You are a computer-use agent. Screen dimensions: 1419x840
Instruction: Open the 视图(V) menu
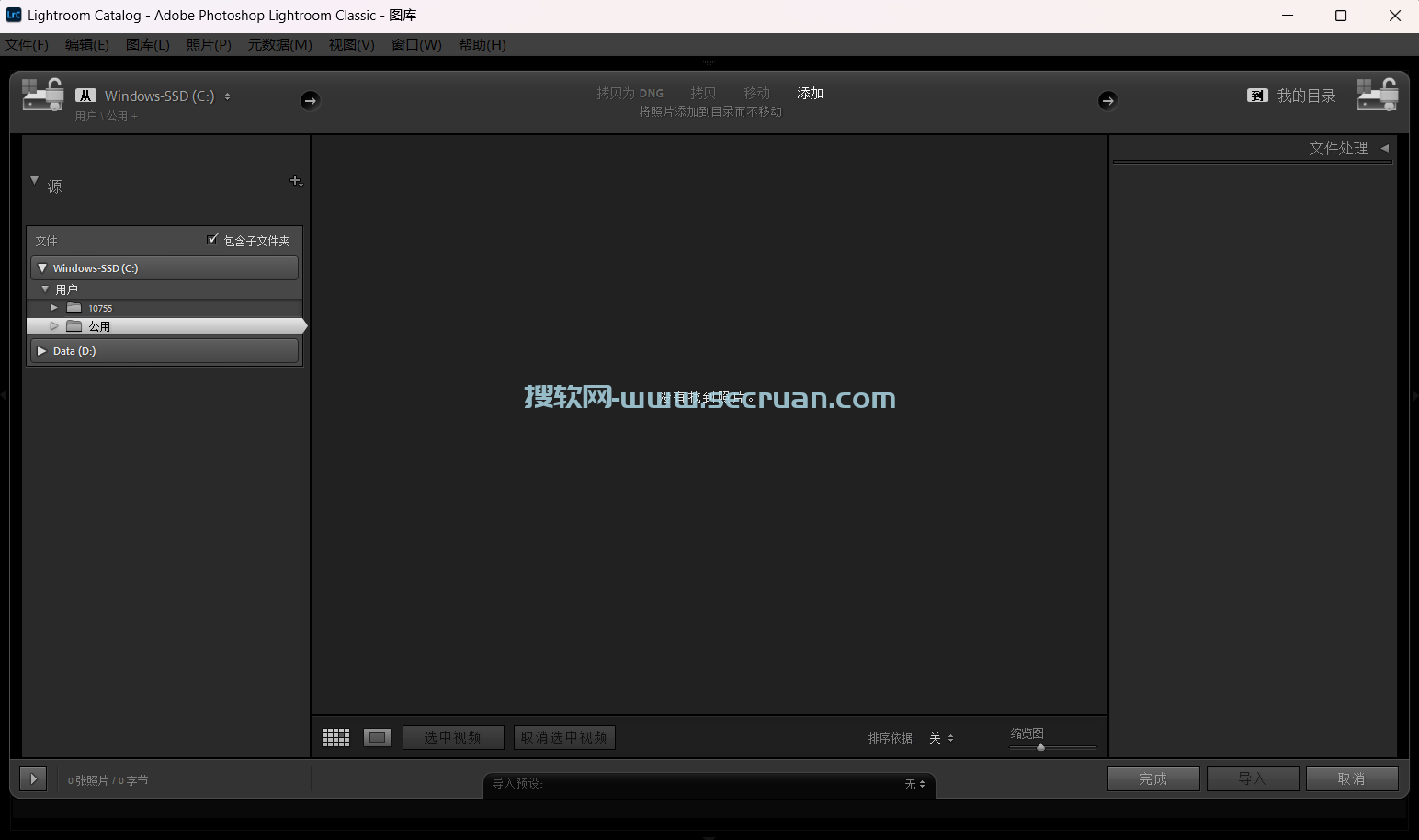point(352,44)
